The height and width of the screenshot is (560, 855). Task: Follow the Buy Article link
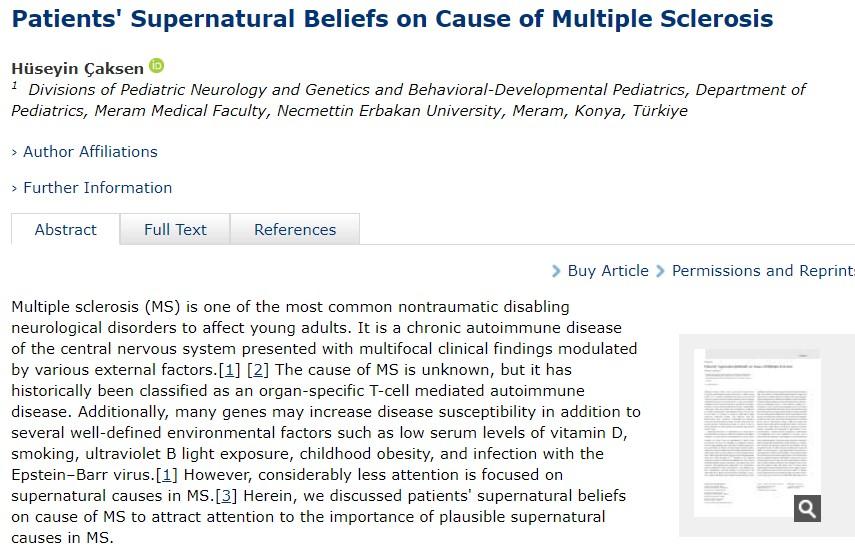[x=608, y=271]
